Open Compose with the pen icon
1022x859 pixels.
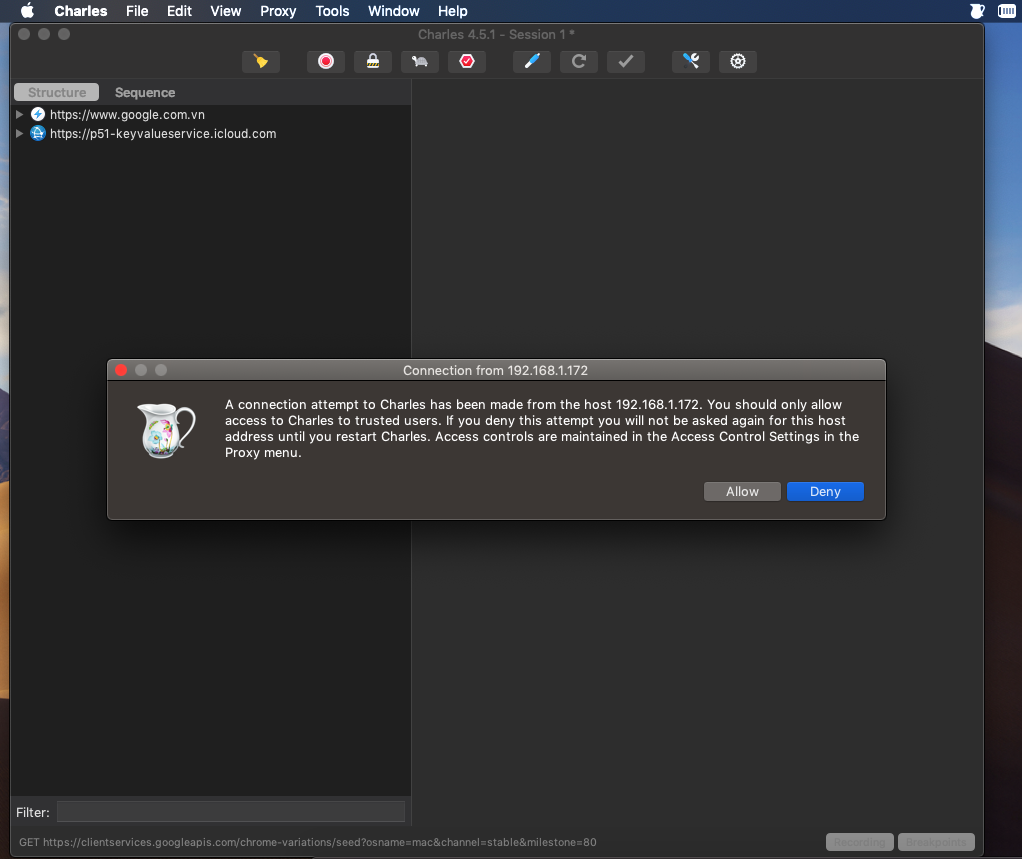(x=532, y=61)
